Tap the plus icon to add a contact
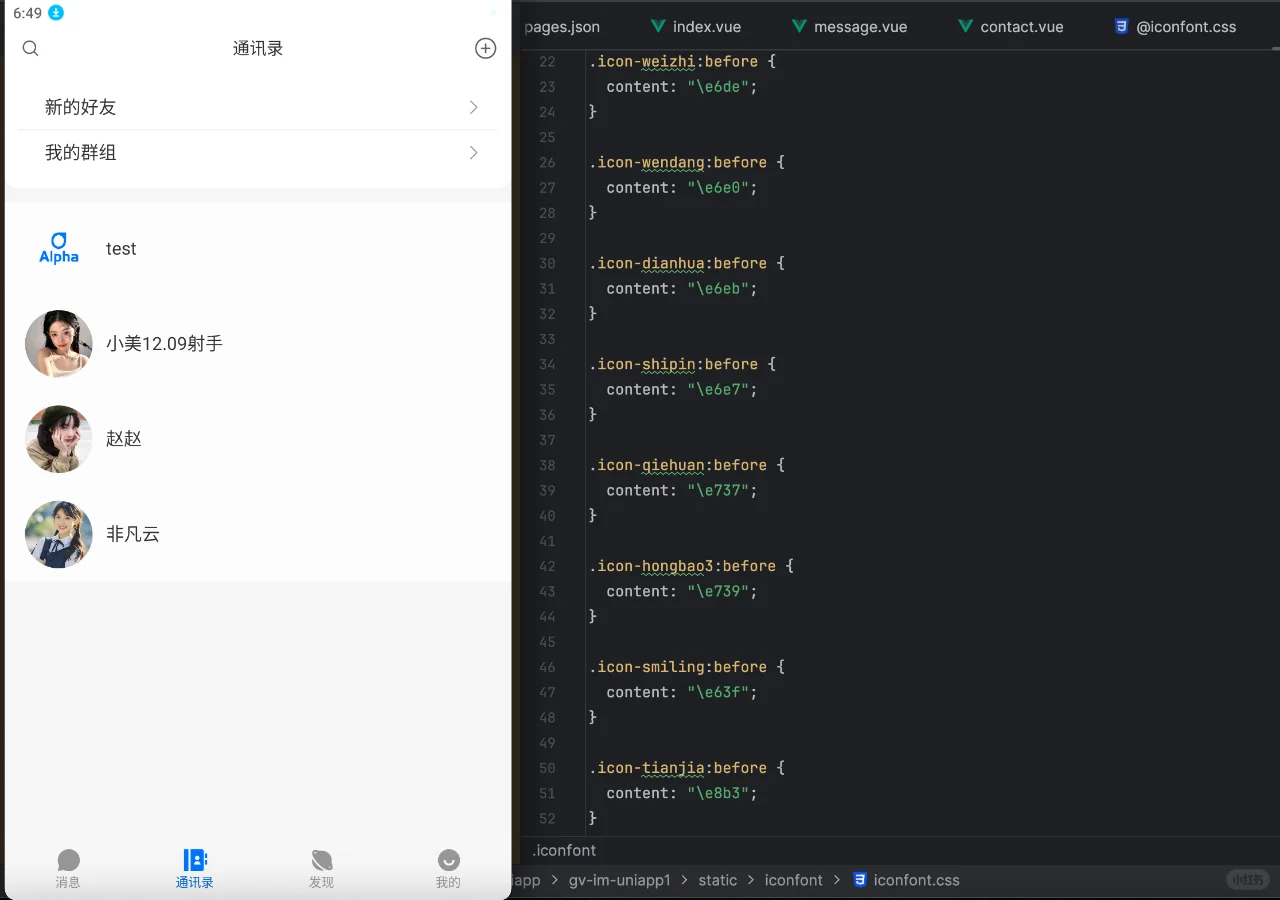The image size is (1280, 900). click(x=485, y=47)
